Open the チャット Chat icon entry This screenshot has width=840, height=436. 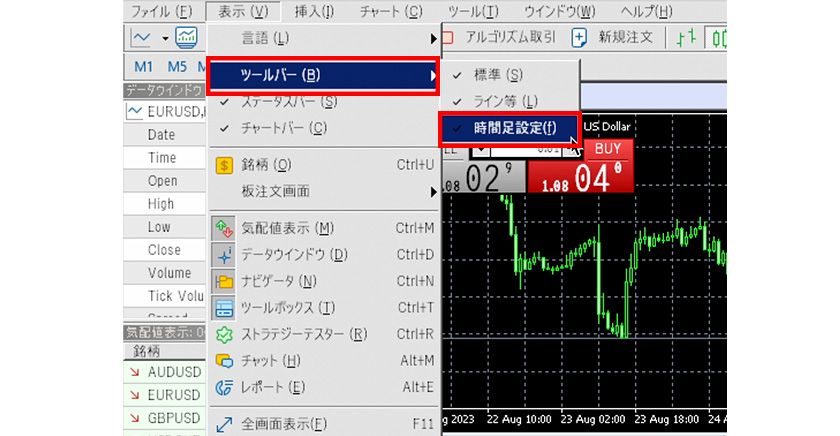tap(224, 360)
